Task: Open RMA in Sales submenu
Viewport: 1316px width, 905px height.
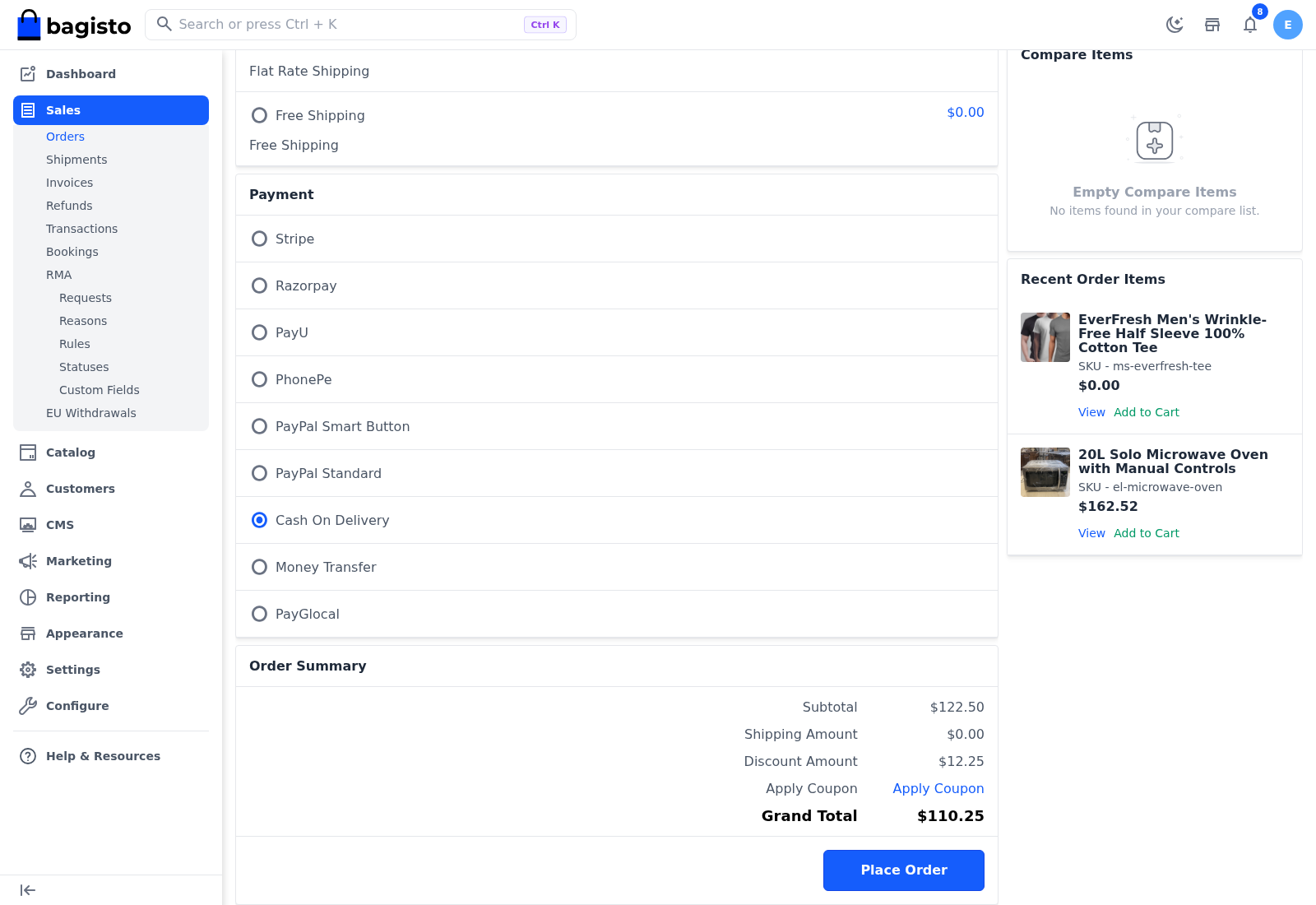Action: 58,275
